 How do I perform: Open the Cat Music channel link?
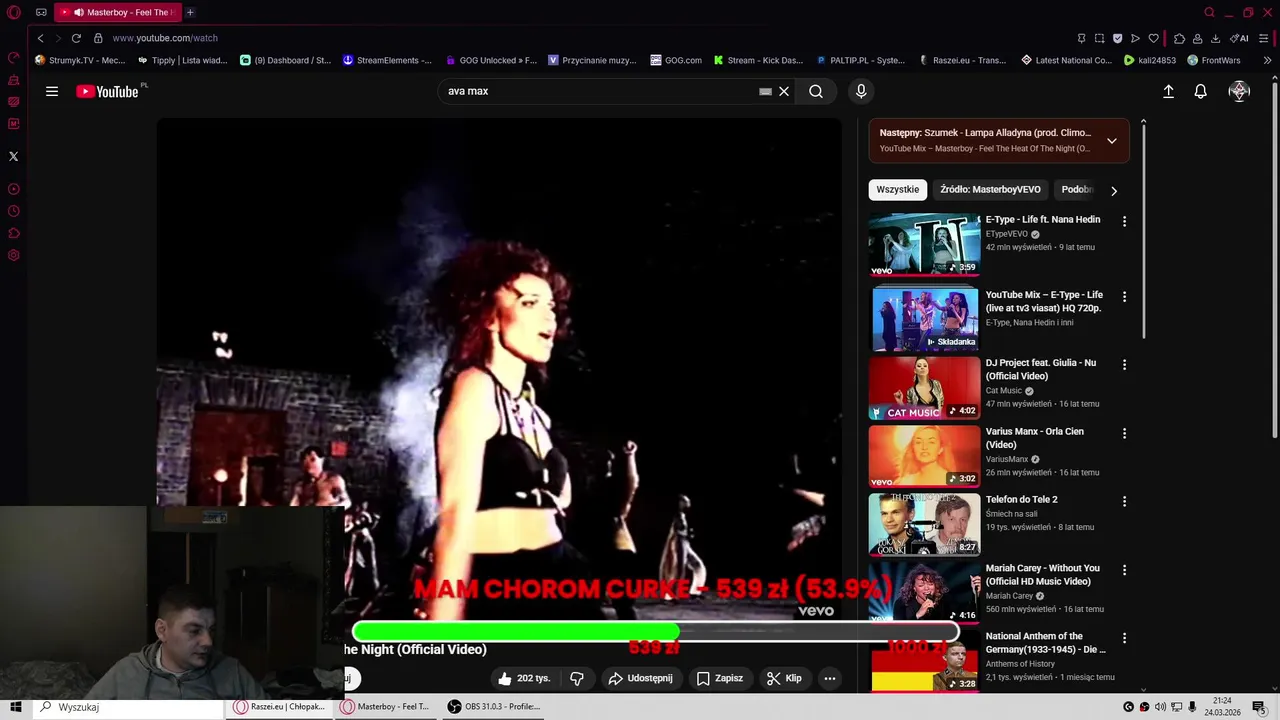[1004, 391]
